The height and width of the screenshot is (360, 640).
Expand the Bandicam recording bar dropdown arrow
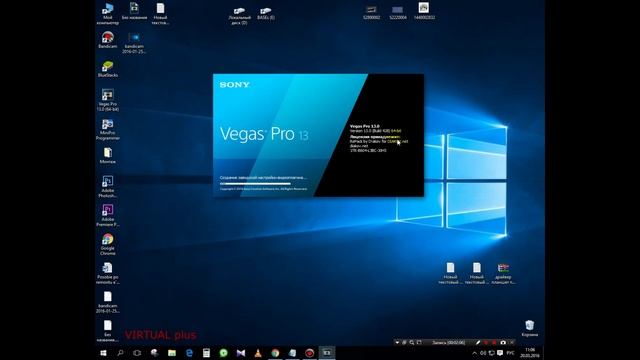(397, 342)
